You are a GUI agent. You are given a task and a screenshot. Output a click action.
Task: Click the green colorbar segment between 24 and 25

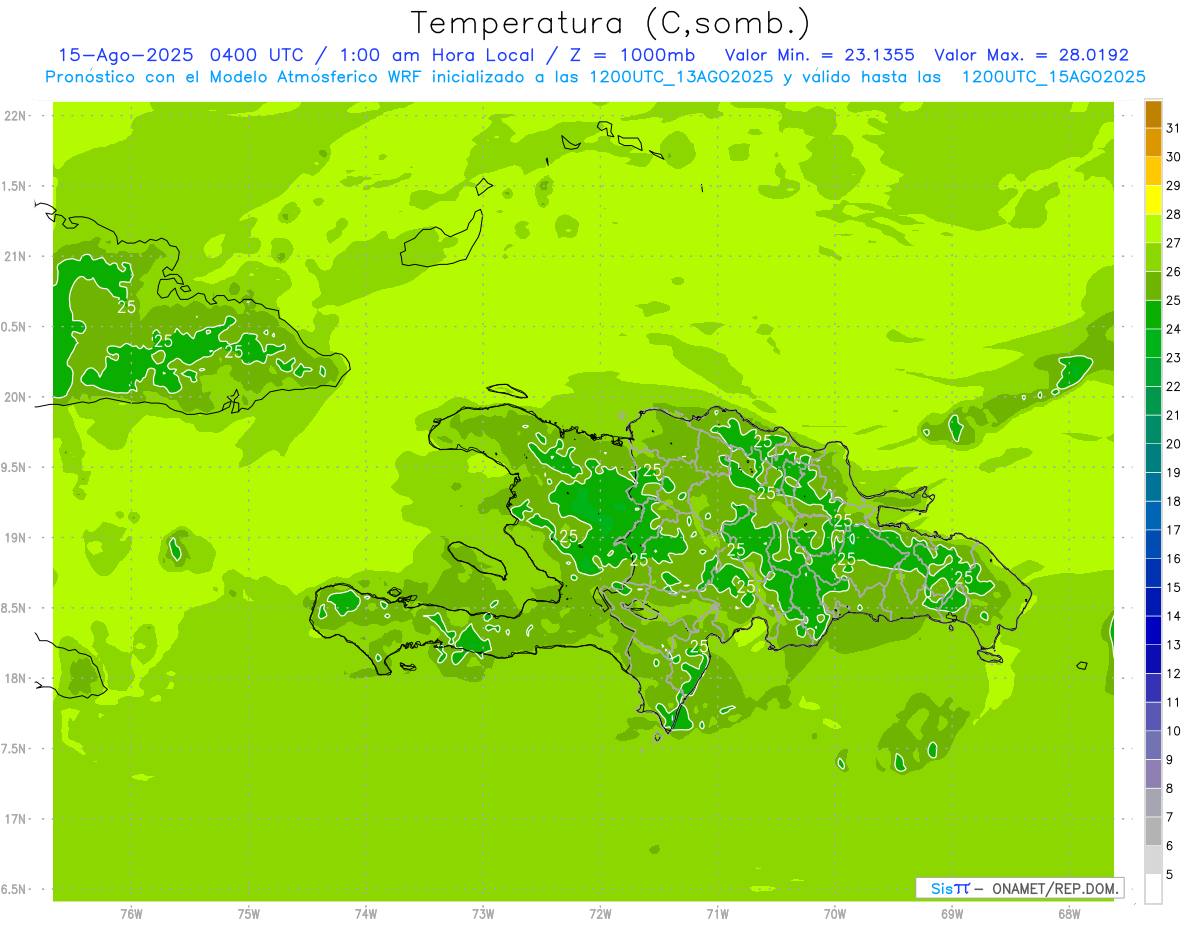point(1153,314)
